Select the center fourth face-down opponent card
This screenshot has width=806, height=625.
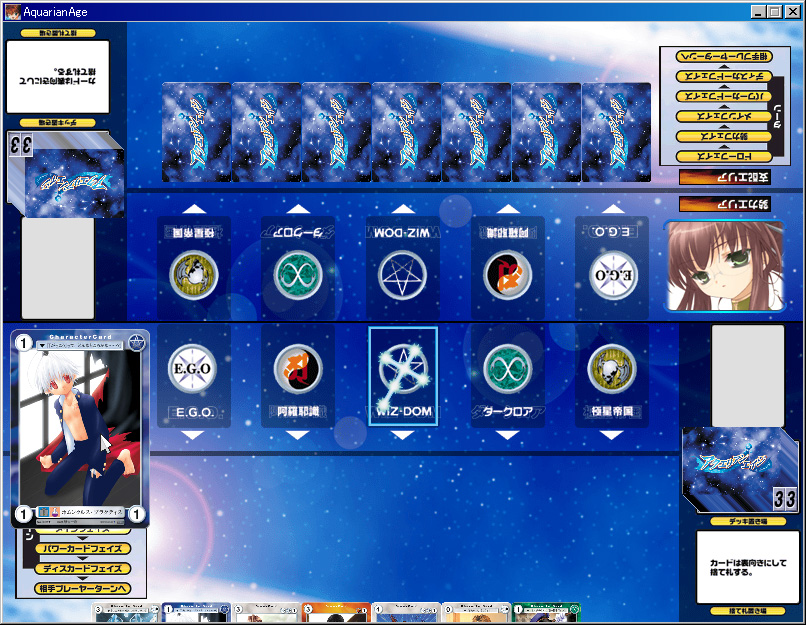pos(406,132)
